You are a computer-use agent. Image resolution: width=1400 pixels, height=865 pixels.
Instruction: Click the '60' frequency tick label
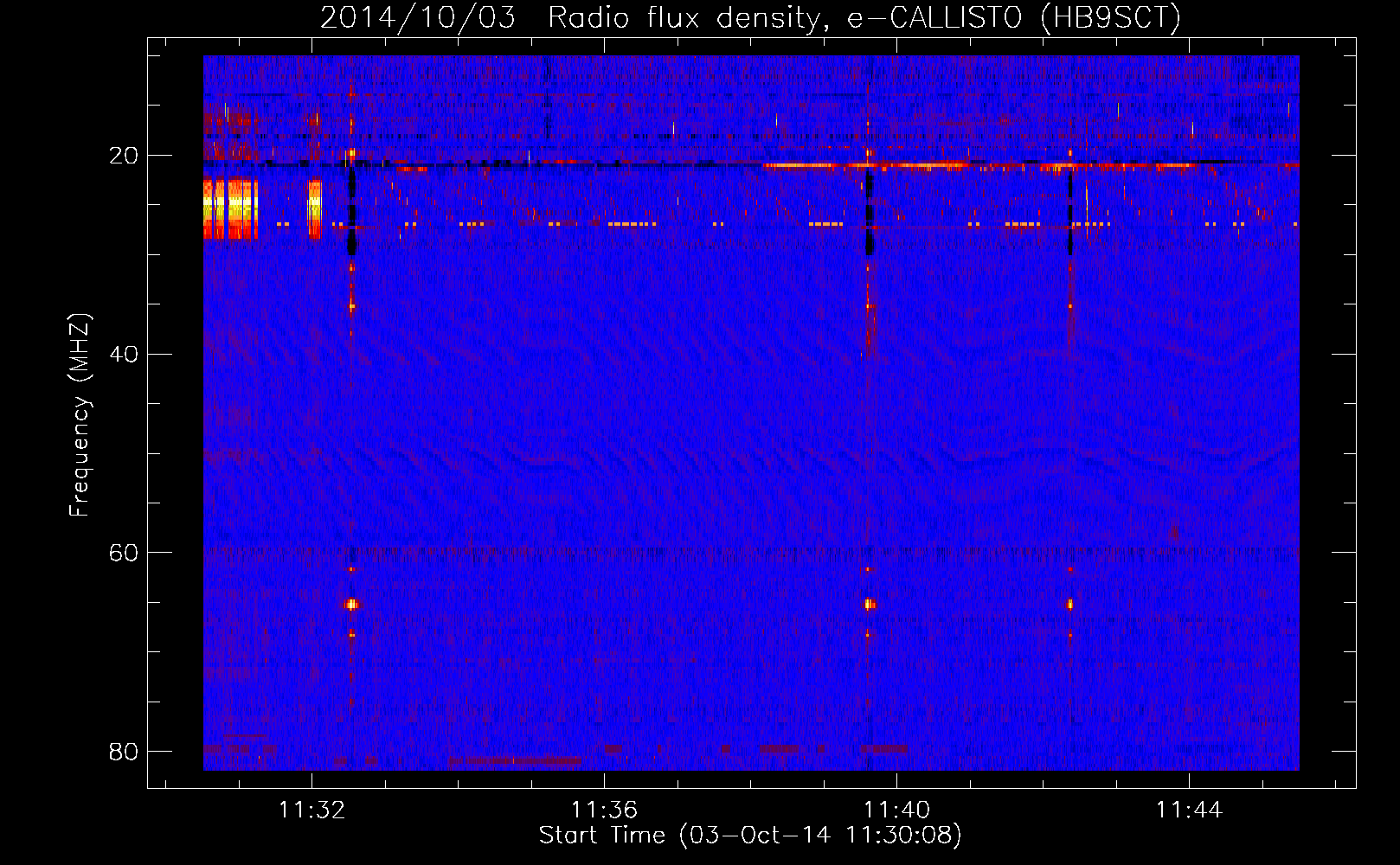click(124, 553)
